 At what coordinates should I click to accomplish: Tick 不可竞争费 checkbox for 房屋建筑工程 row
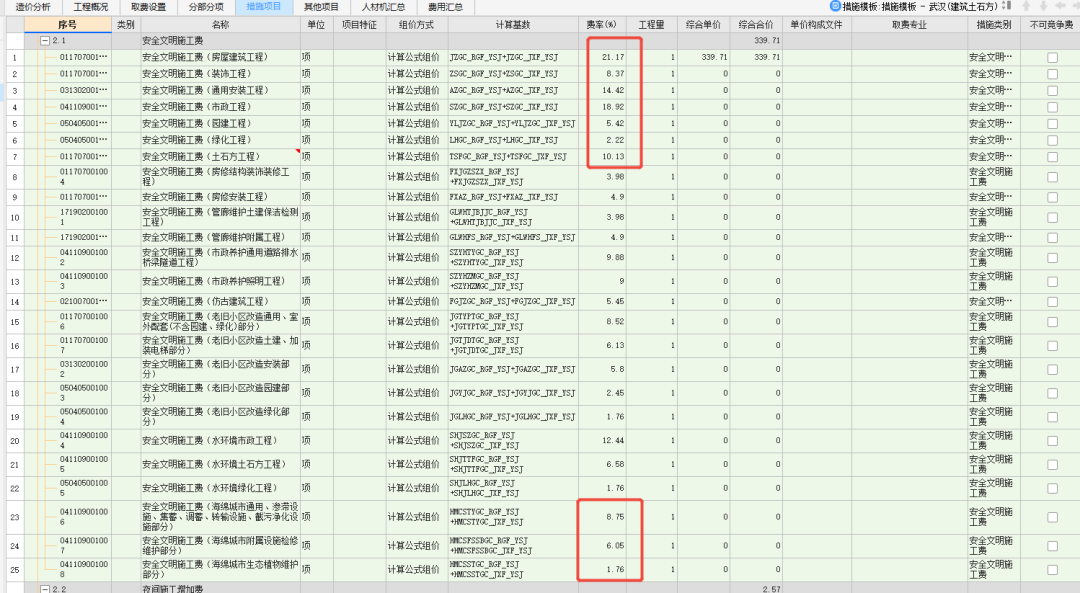click(x=1052, y=57)
